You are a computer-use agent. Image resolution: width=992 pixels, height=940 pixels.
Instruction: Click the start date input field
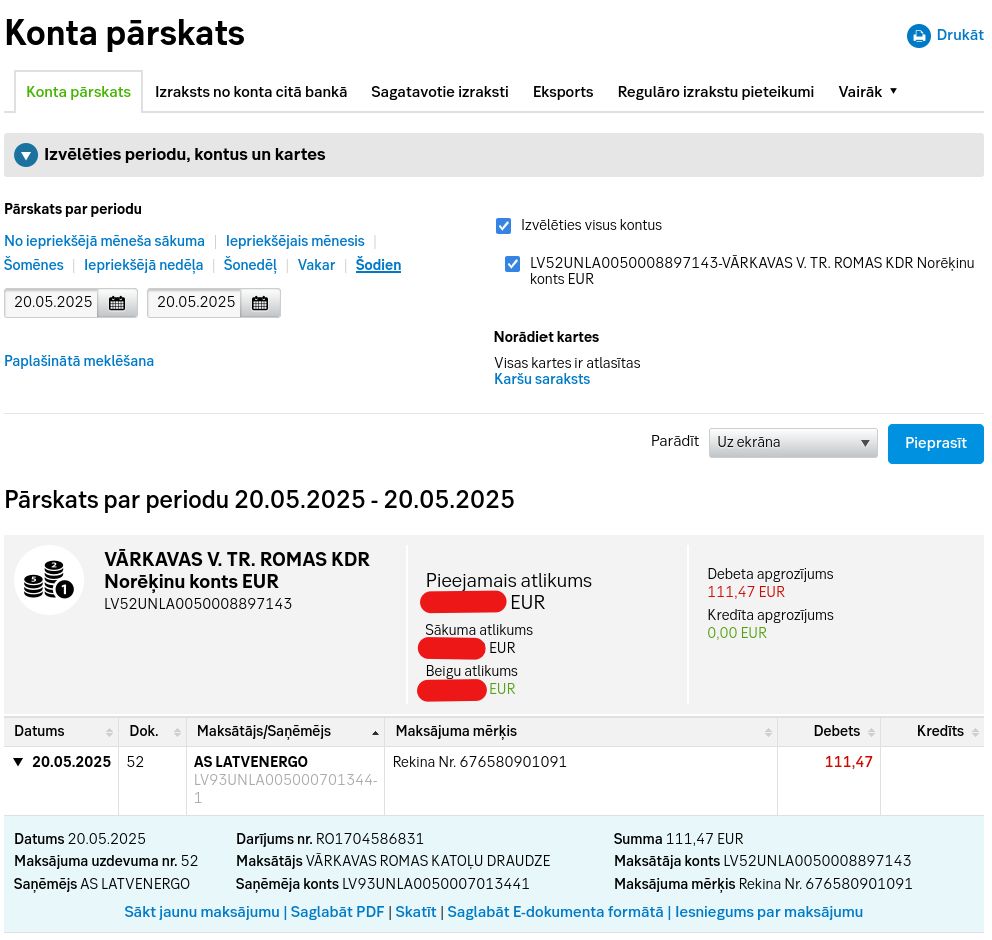52,302
